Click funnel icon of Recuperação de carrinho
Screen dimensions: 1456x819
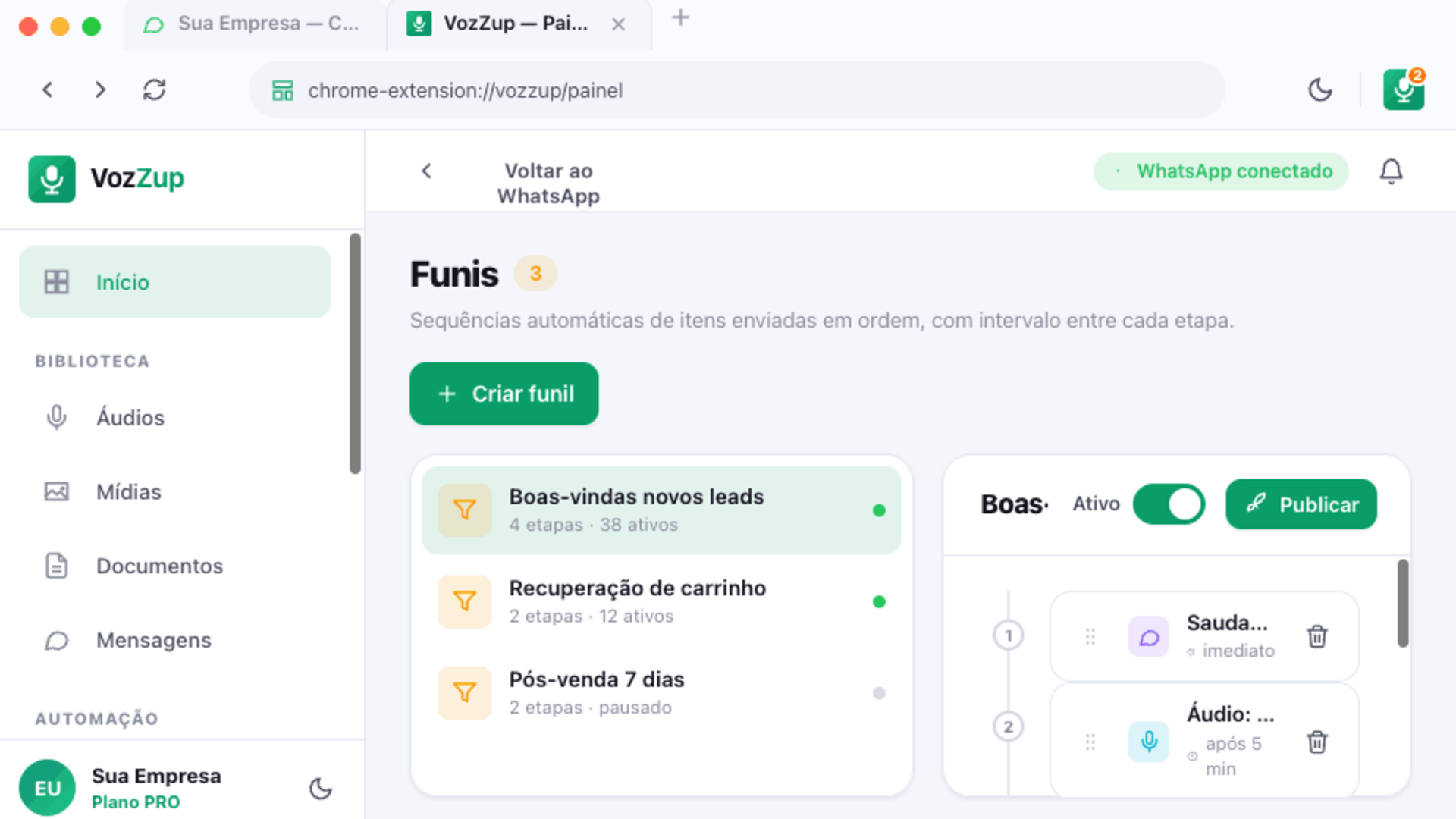click(x=465, y=601)
